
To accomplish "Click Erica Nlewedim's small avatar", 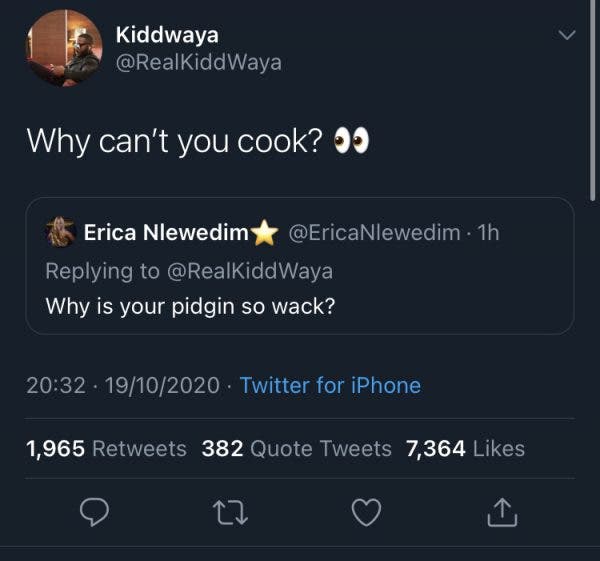I will (x=61, y=233).
